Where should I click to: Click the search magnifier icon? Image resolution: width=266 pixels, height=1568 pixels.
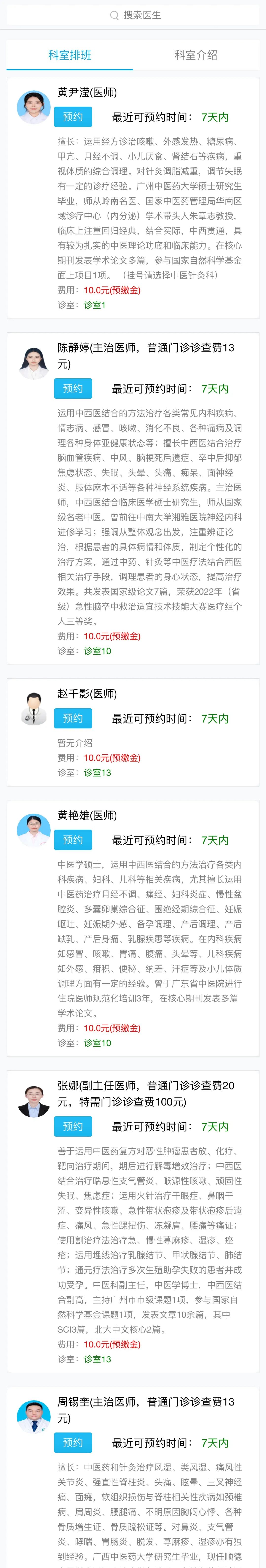[114, 15]
